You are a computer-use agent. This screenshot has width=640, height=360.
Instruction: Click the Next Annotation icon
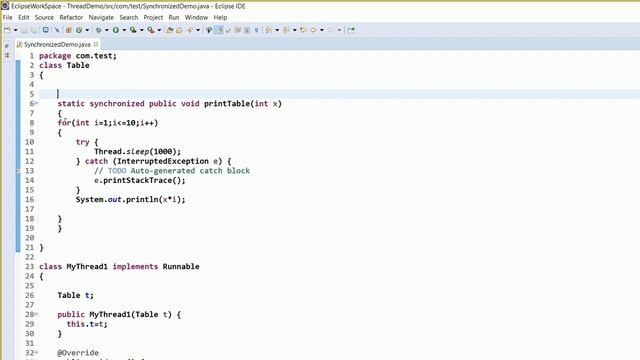pos(268,30)
